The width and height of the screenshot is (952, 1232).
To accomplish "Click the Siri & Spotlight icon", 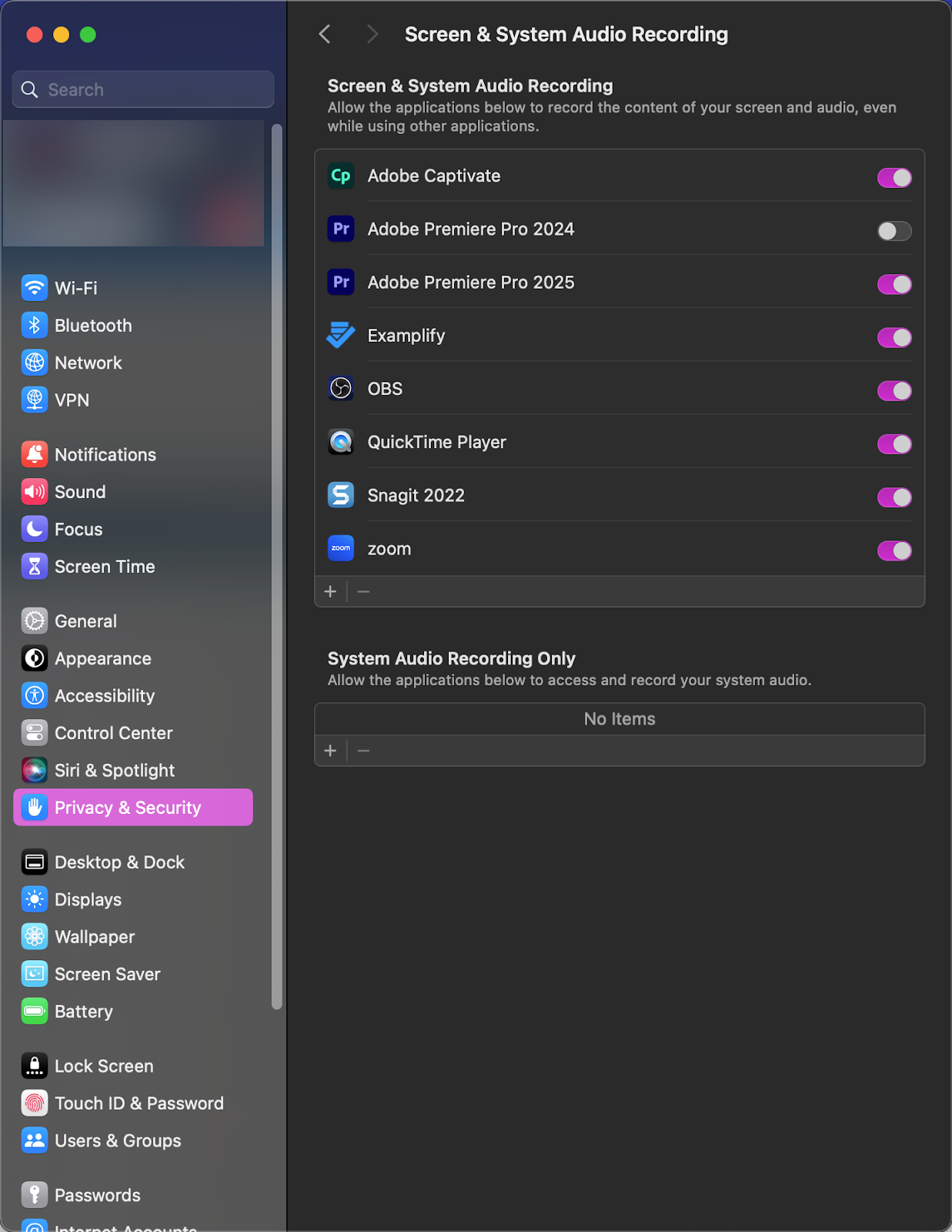I will (35, 770).
